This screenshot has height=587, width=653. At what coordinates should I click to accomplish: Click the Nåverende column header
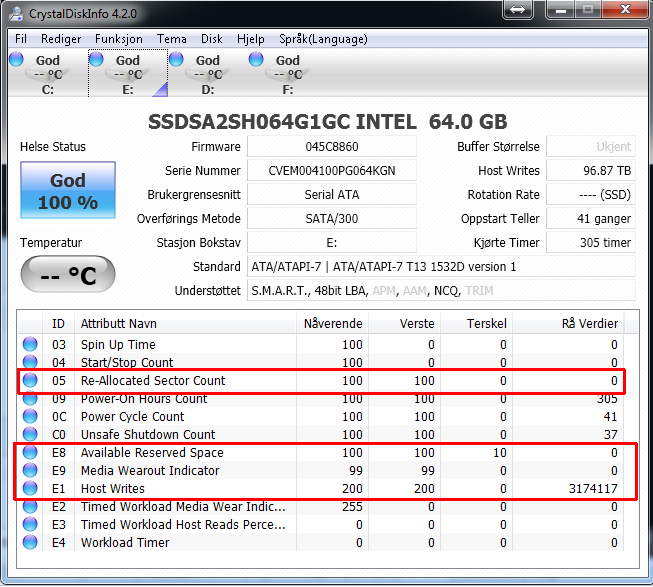pos(332,323)
